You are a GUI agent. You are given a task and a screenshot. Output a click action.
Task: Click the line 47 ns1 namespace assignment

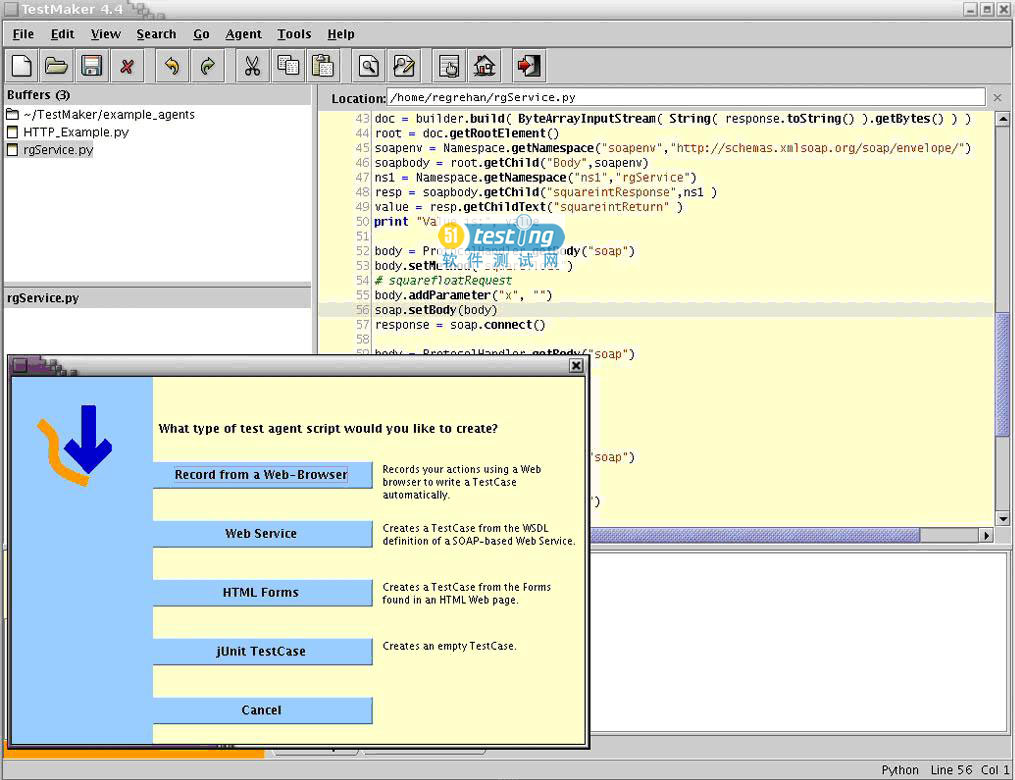(x=535, y=177)
